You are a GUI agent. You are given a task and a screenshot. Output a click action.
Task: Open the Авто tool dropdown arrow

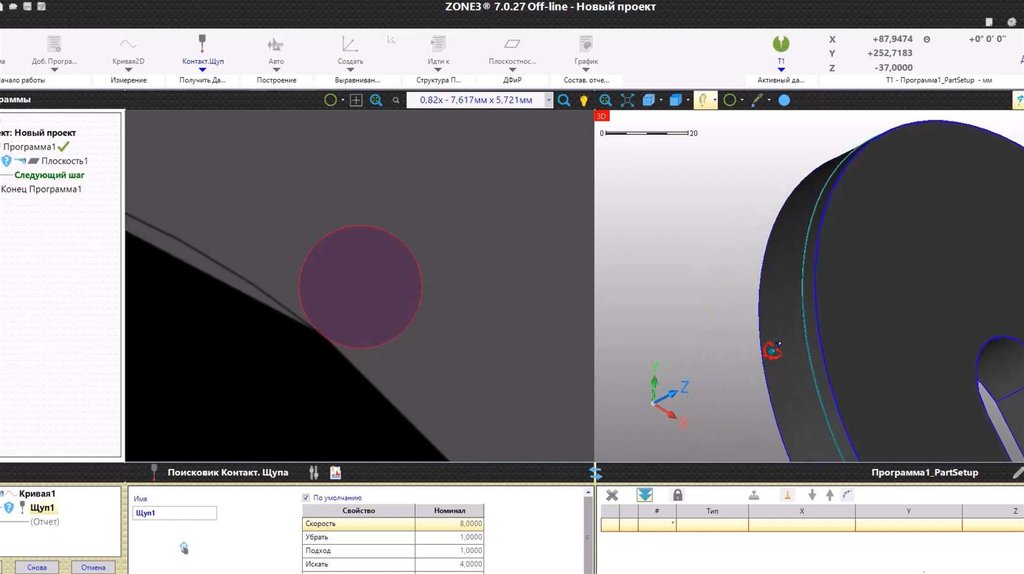point(276,70)
